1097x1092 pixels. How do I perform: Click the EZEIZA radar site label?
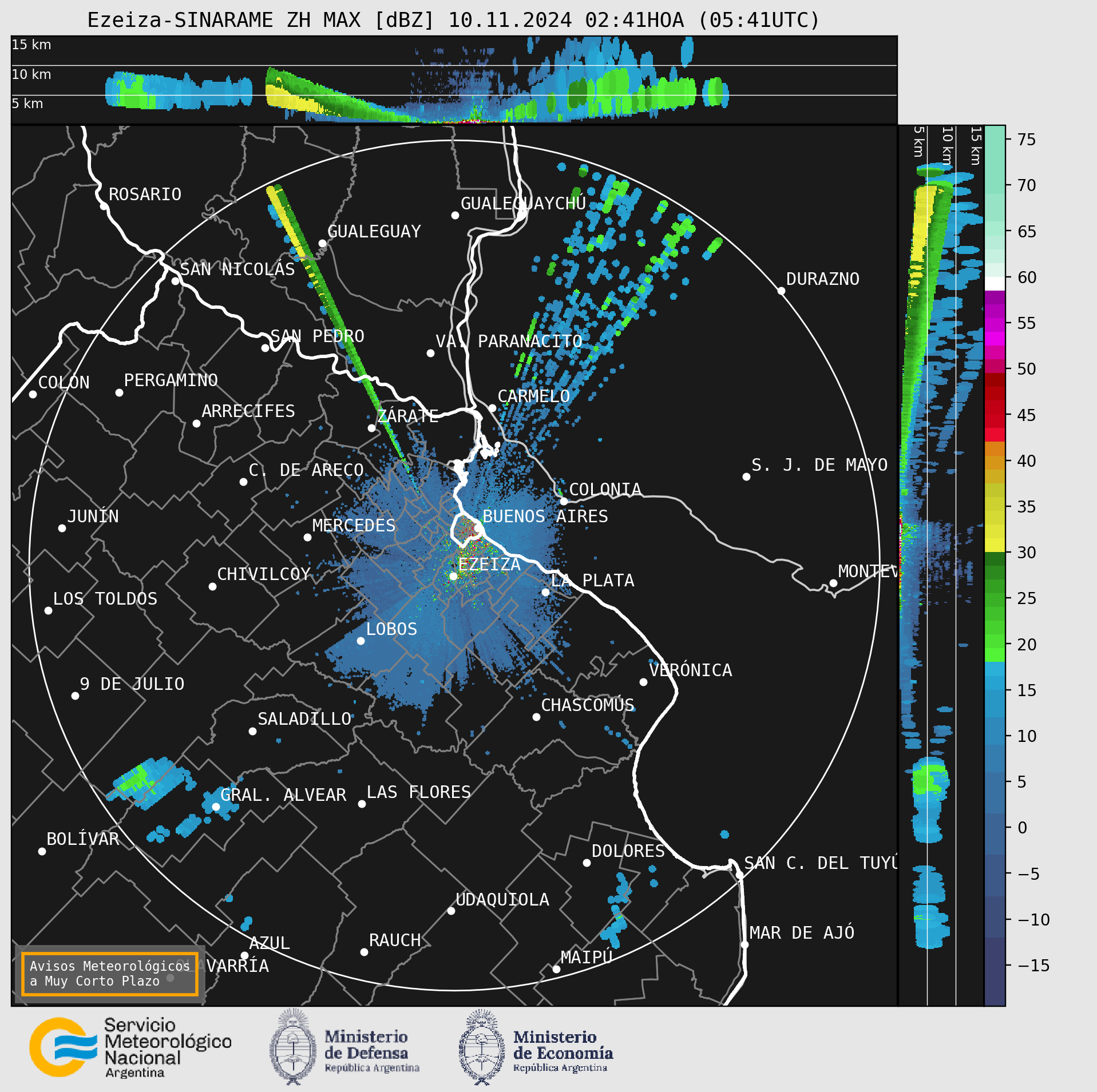tap(489, 565)
